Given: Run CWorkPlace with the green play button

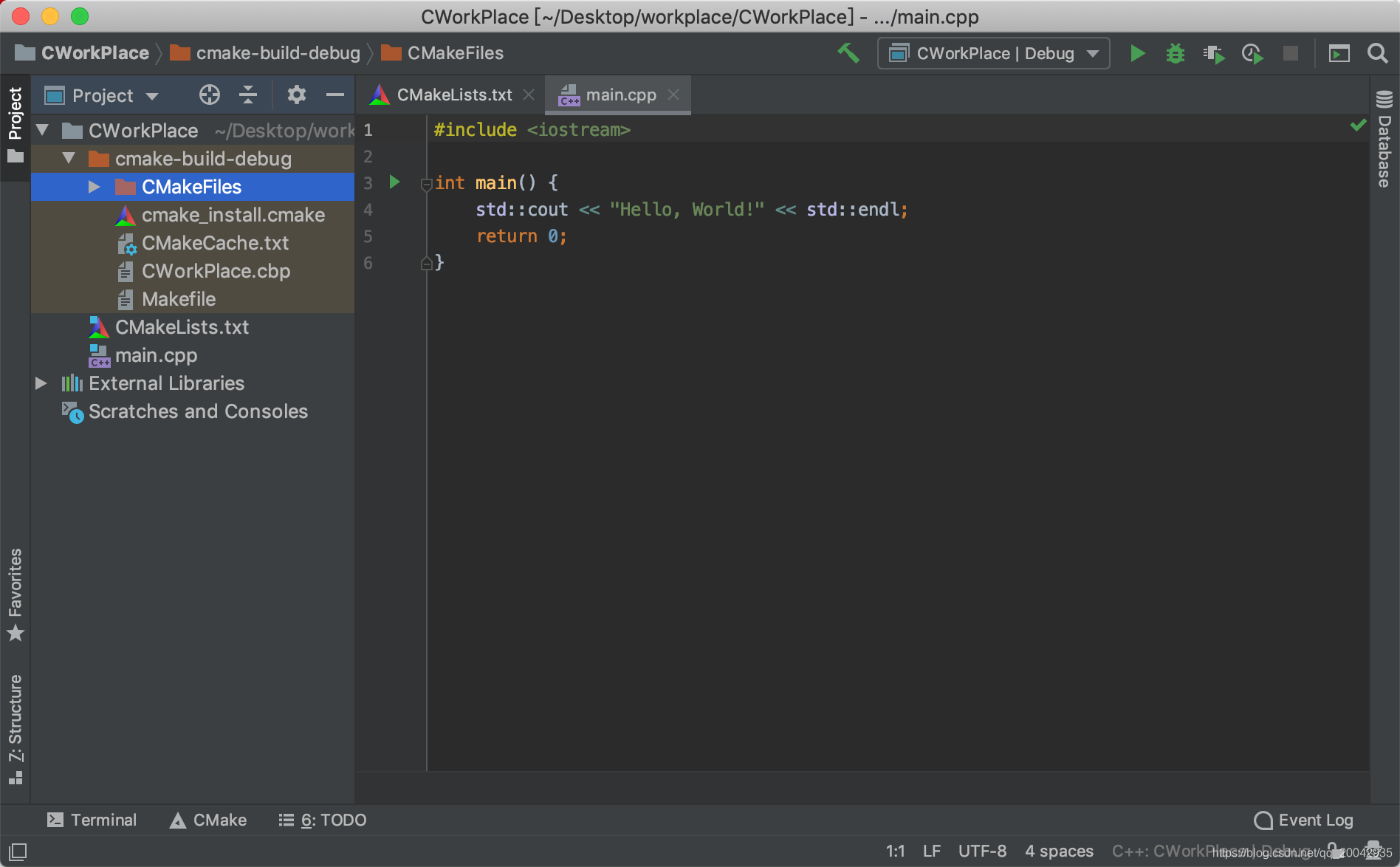Looking at the screenshot, I should (x=1137, y=53).
